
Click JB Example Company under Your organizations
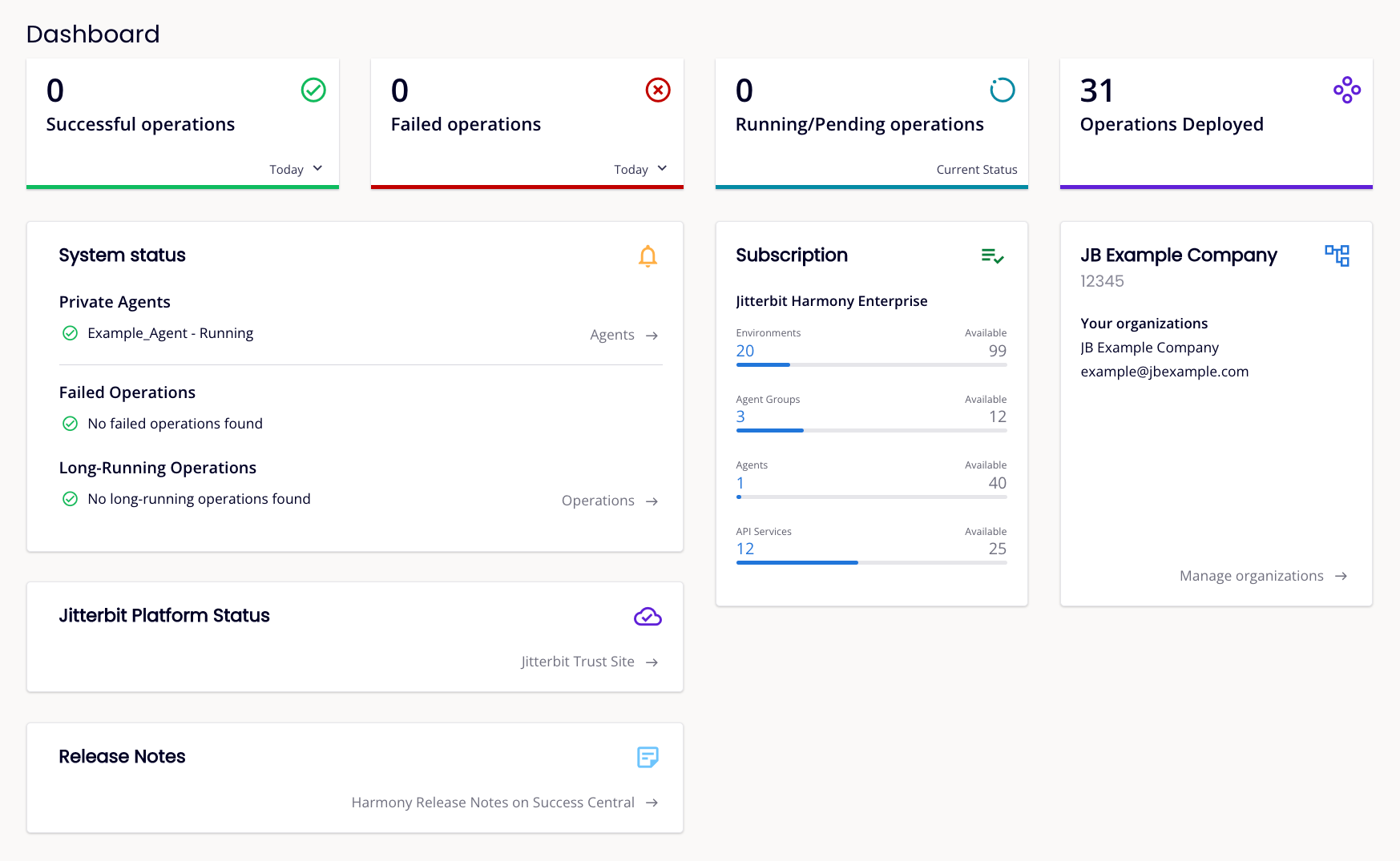[1149, 348]
